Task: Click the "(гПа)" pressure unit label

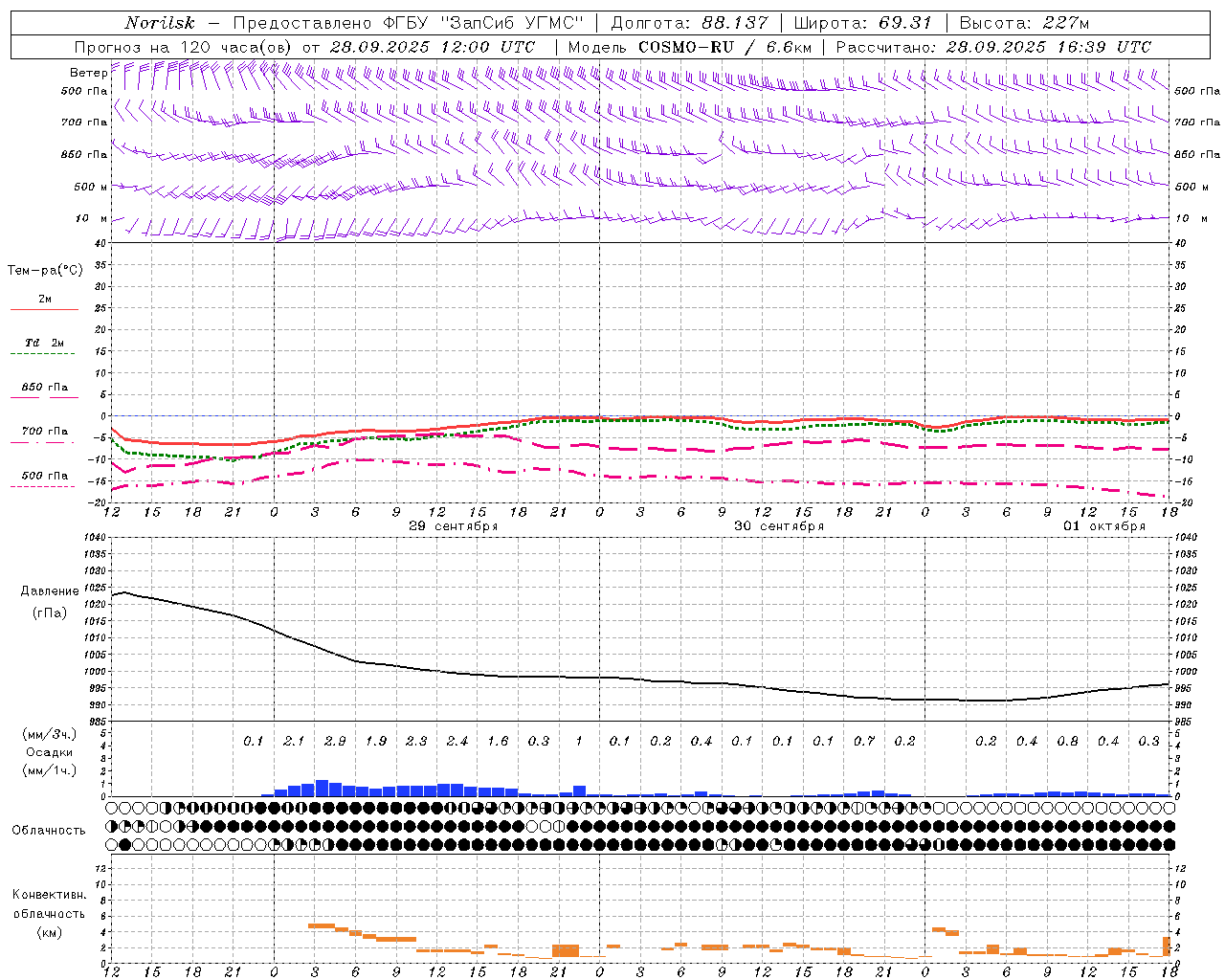Action: click(50, 613)
